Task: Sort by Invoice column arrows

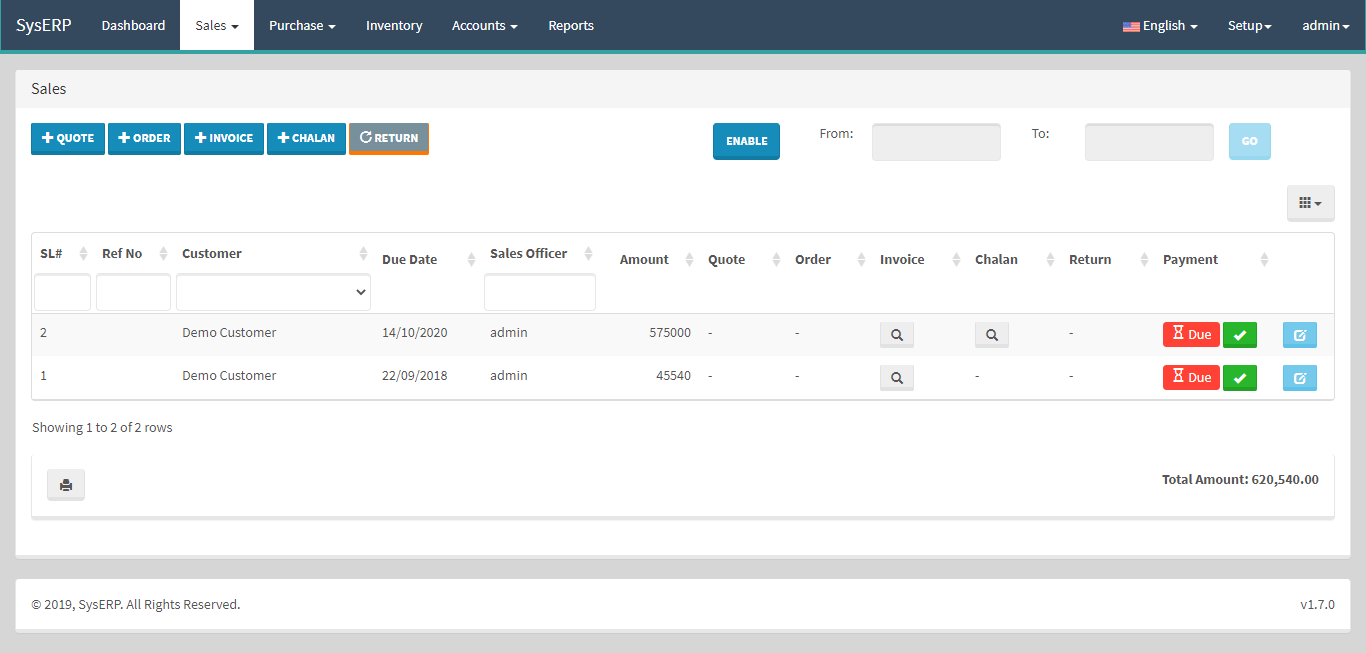Action: 957,260
